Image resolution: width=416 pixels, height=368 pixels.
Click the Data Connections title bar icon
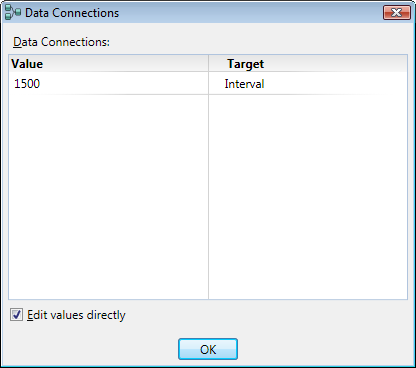point(13,13)
